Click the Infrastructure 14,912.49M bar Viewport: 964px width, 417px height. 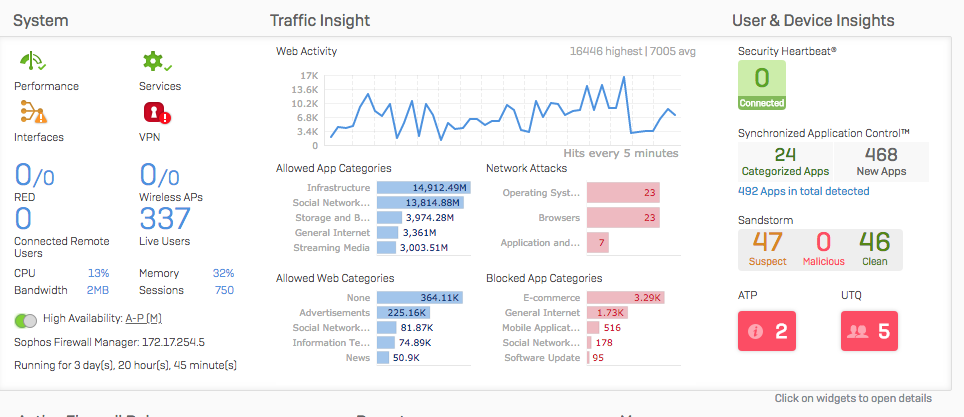point(424,188)
